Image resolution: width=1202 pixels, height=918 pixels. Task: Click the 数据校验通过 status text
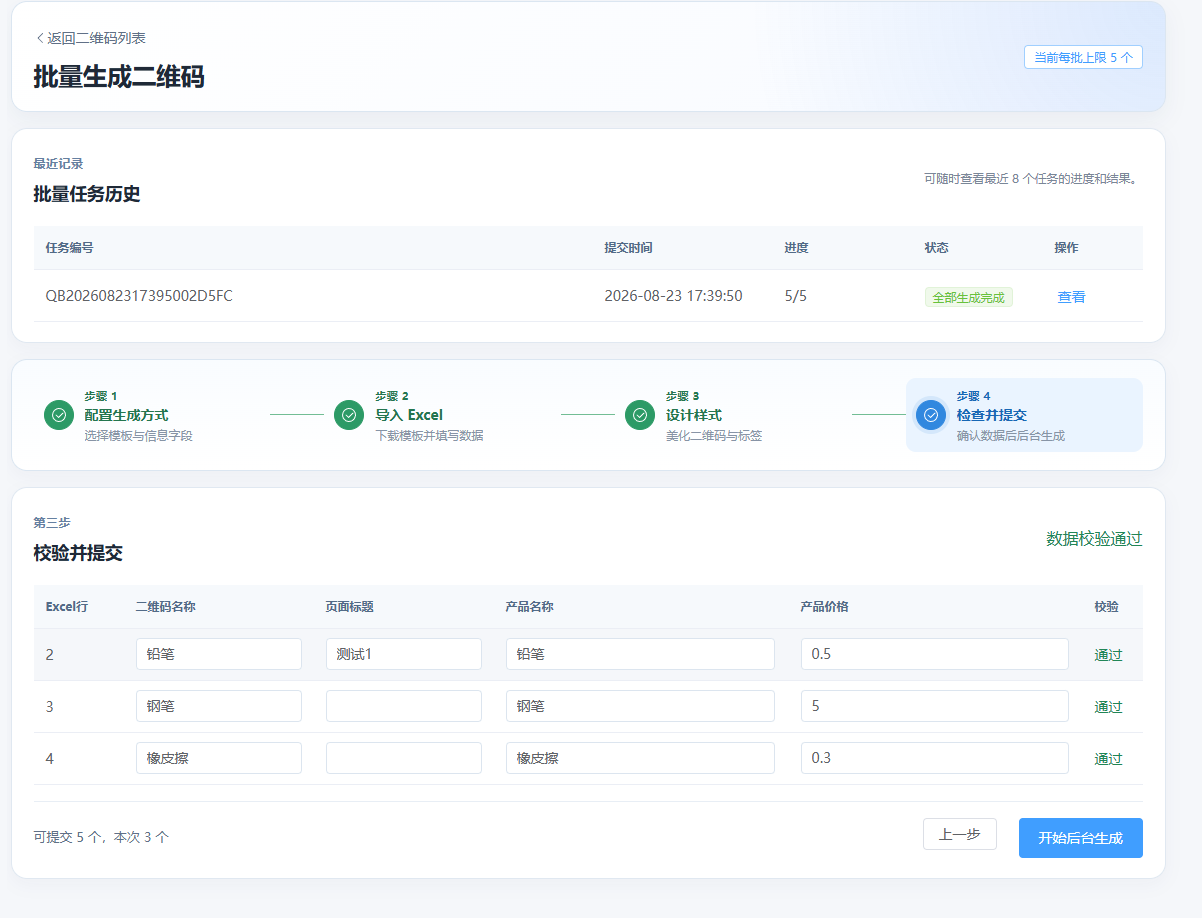coord(1094,539)
